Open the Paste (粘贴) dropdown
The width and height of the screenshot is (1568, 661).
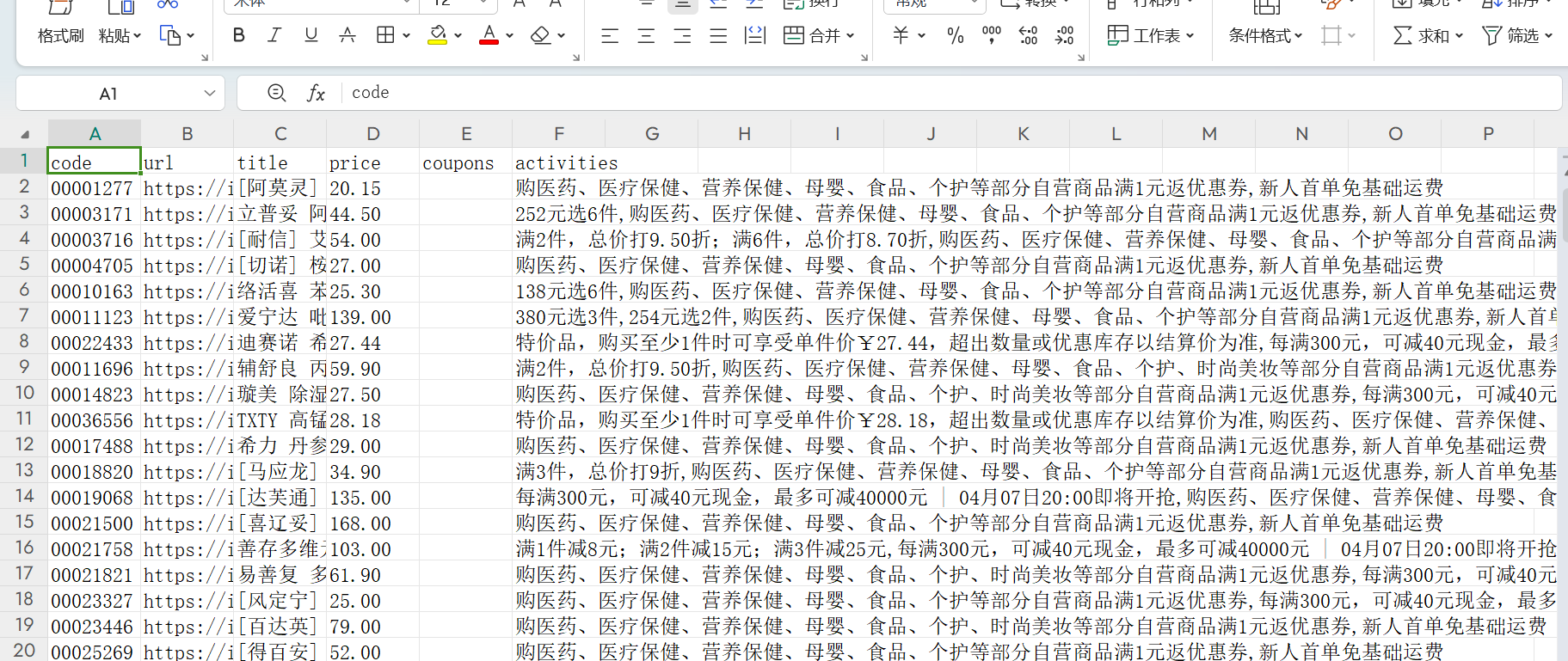(x=120, y=36)
